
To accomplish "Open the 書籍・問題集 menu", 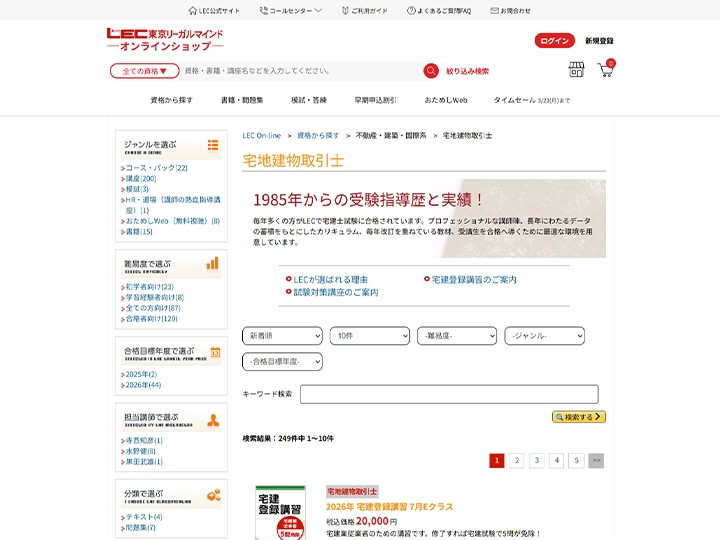I will (242, 100).
